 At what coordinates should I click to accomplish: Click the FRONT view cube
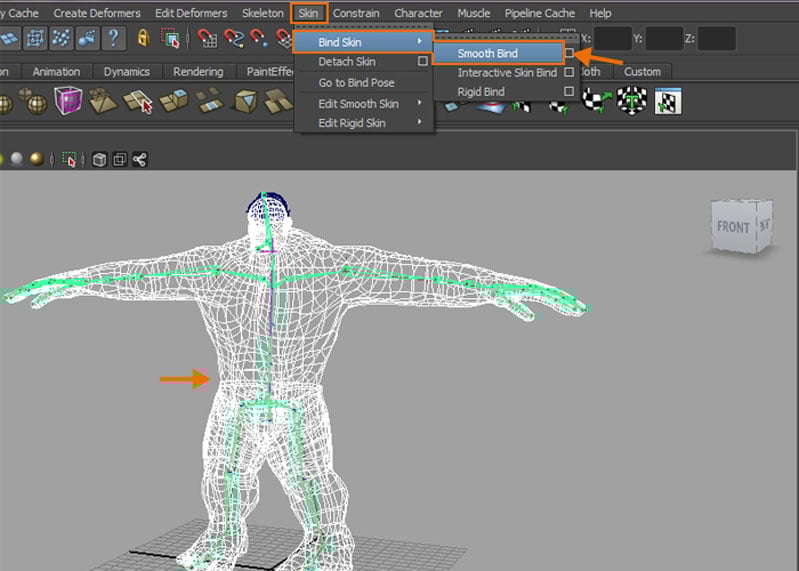734,228
